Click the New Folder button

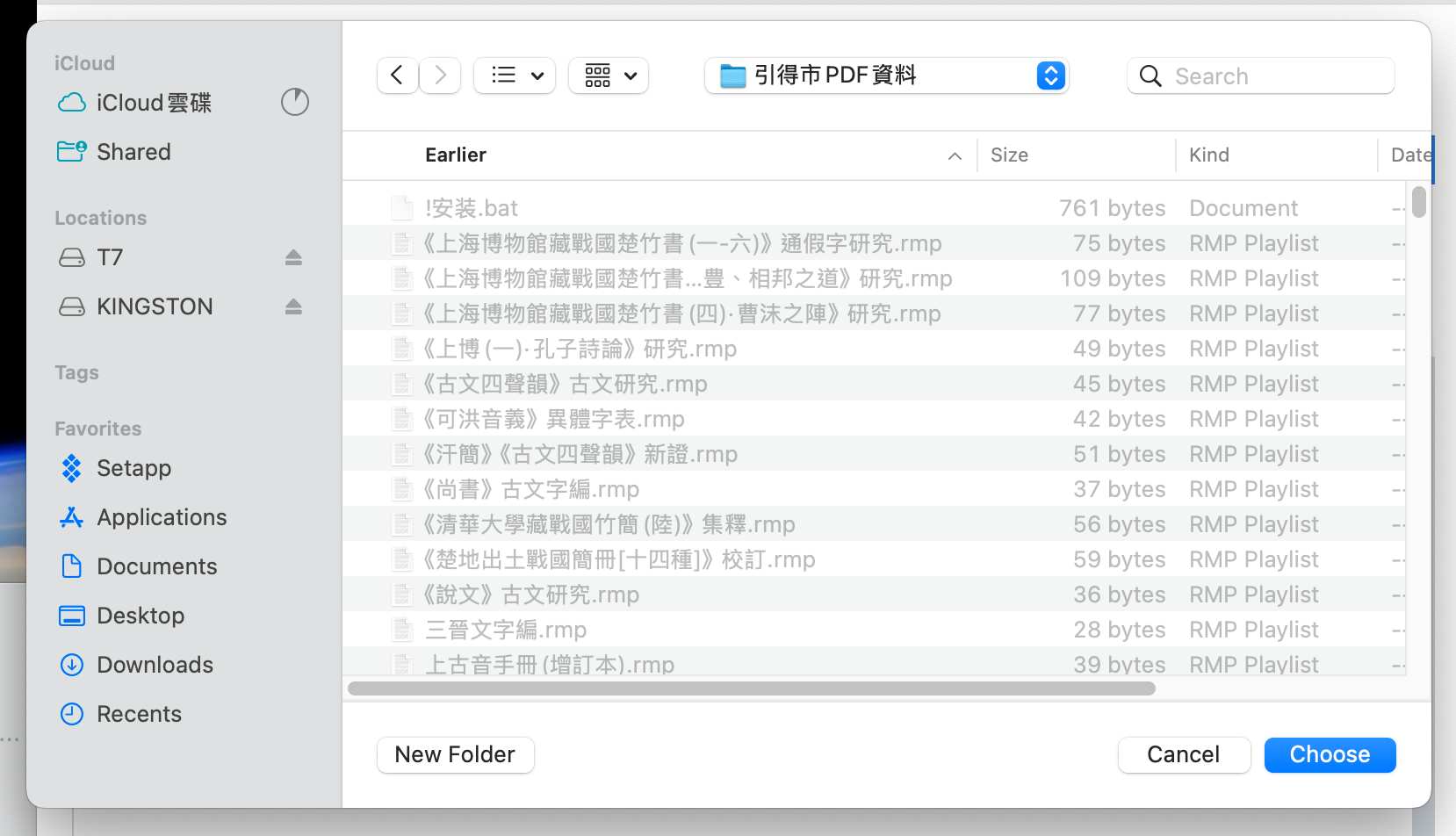[x=455, y=754]
